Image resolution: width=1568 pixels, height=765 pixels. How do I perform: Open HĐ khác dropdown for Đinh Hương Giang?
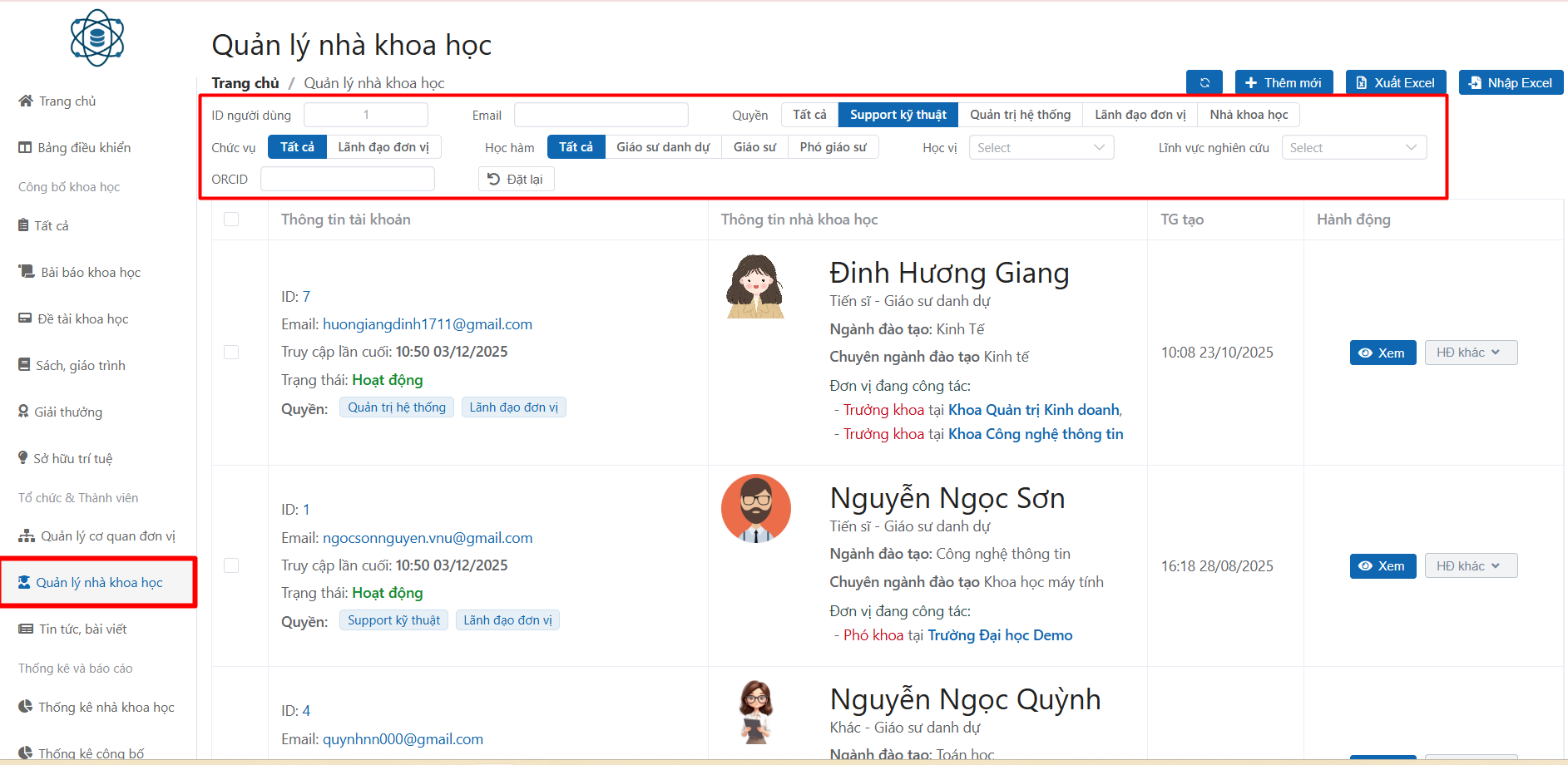(x=1470, y=353)
